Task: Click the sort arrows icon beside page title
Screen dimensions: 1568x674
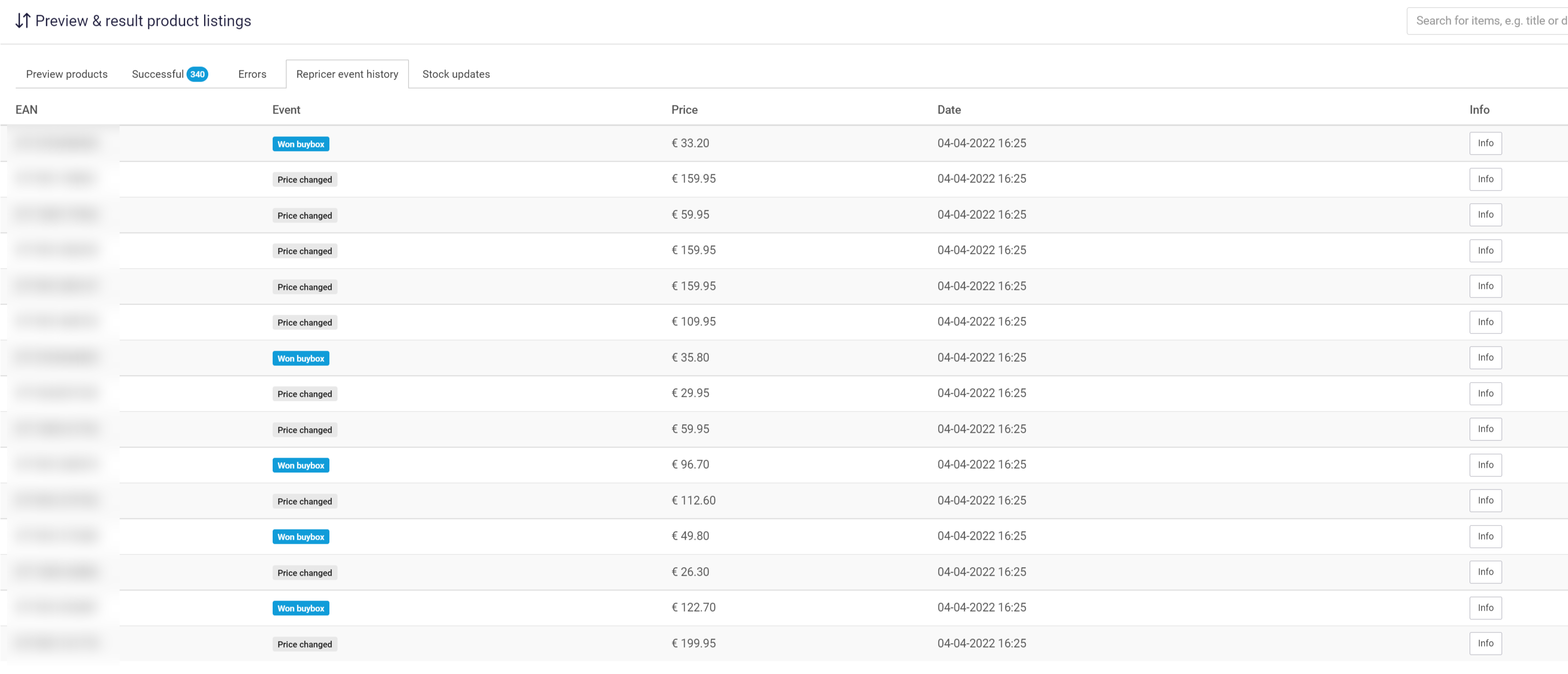Action: tap(22, 21)
